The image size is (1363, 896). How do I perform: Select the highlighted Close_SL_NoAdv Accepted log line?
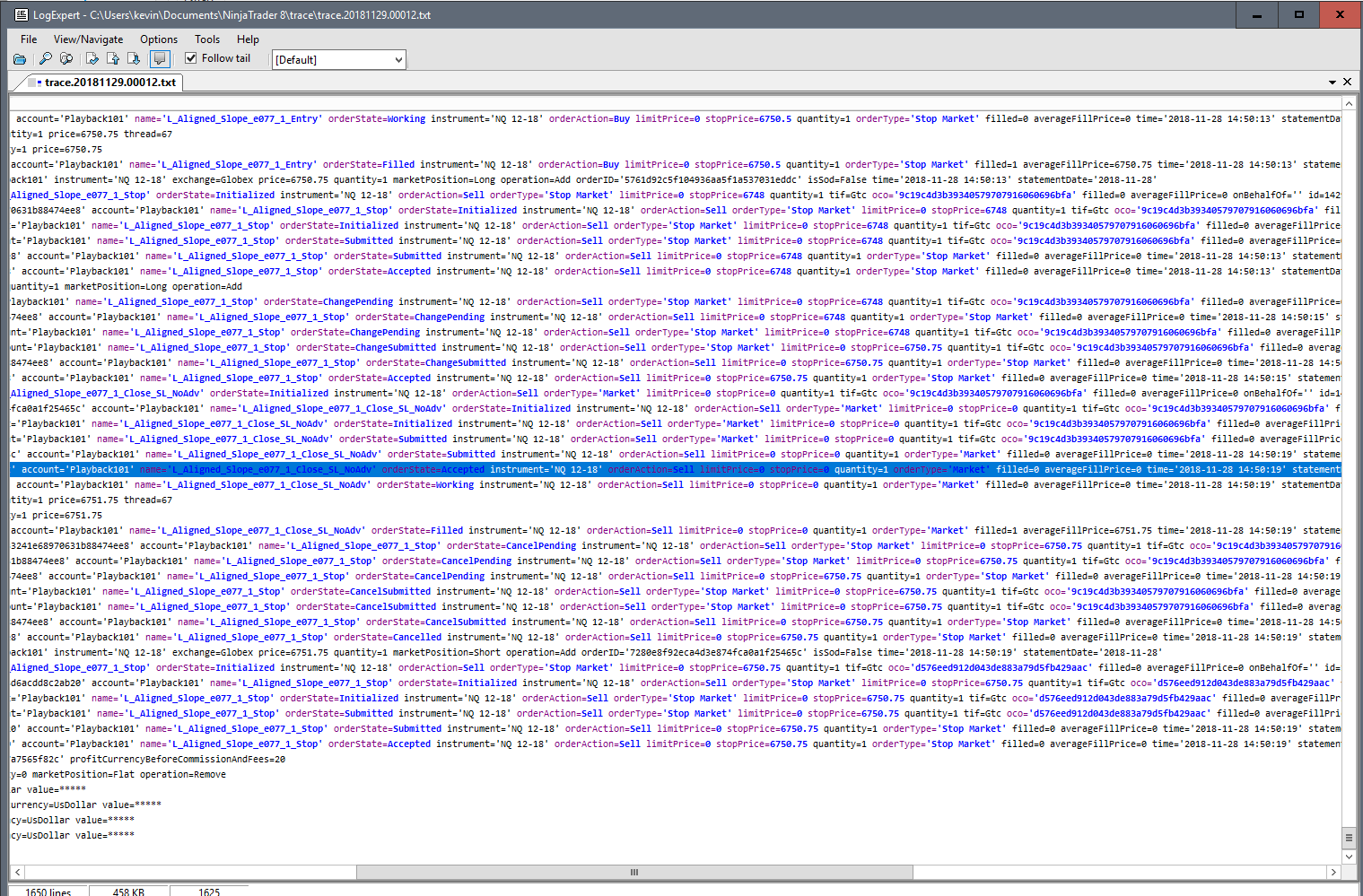point(675,470)
